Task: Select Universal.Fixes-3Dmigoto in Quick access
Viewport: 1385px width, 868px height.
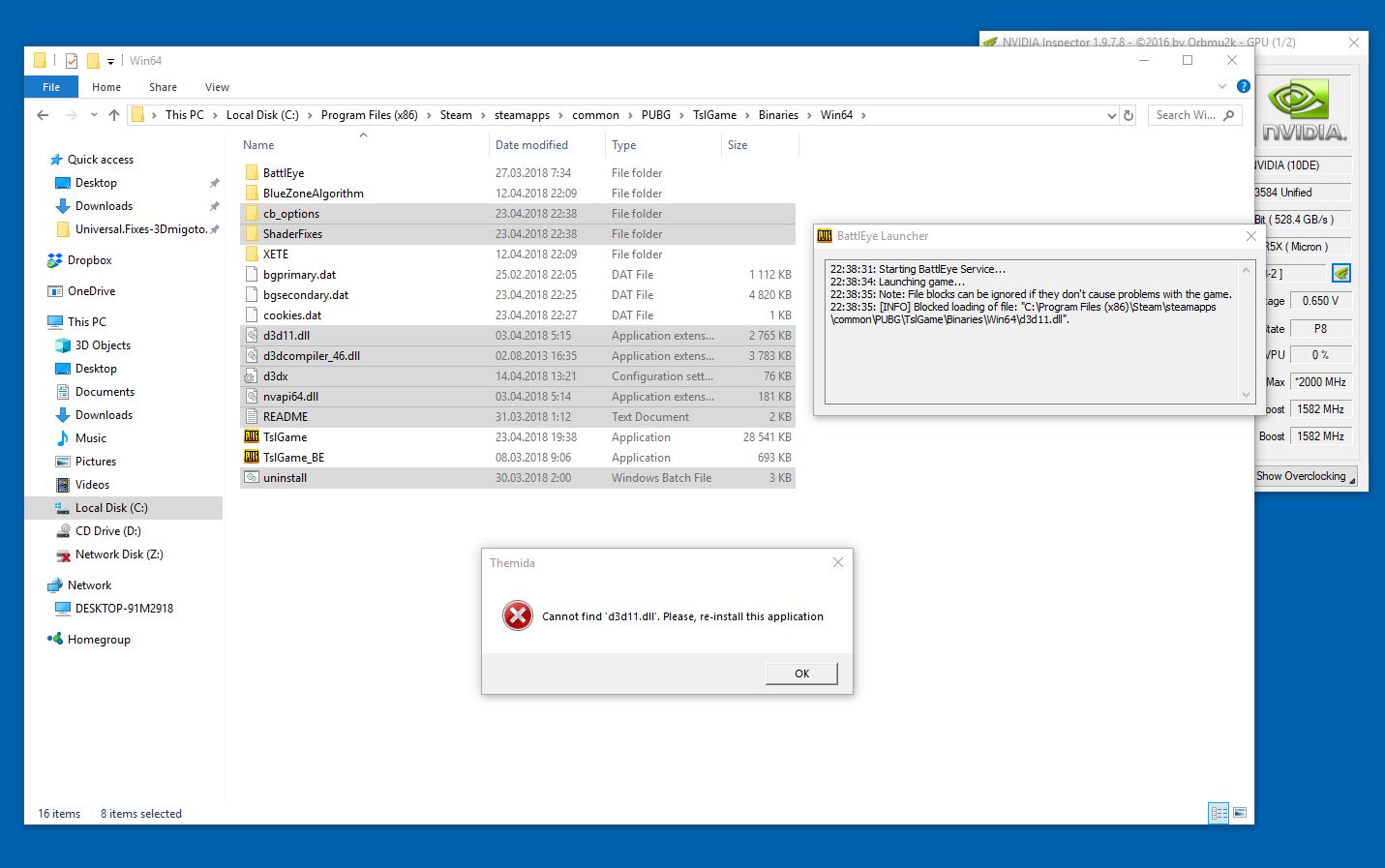Action: click(x=141, y=229)
